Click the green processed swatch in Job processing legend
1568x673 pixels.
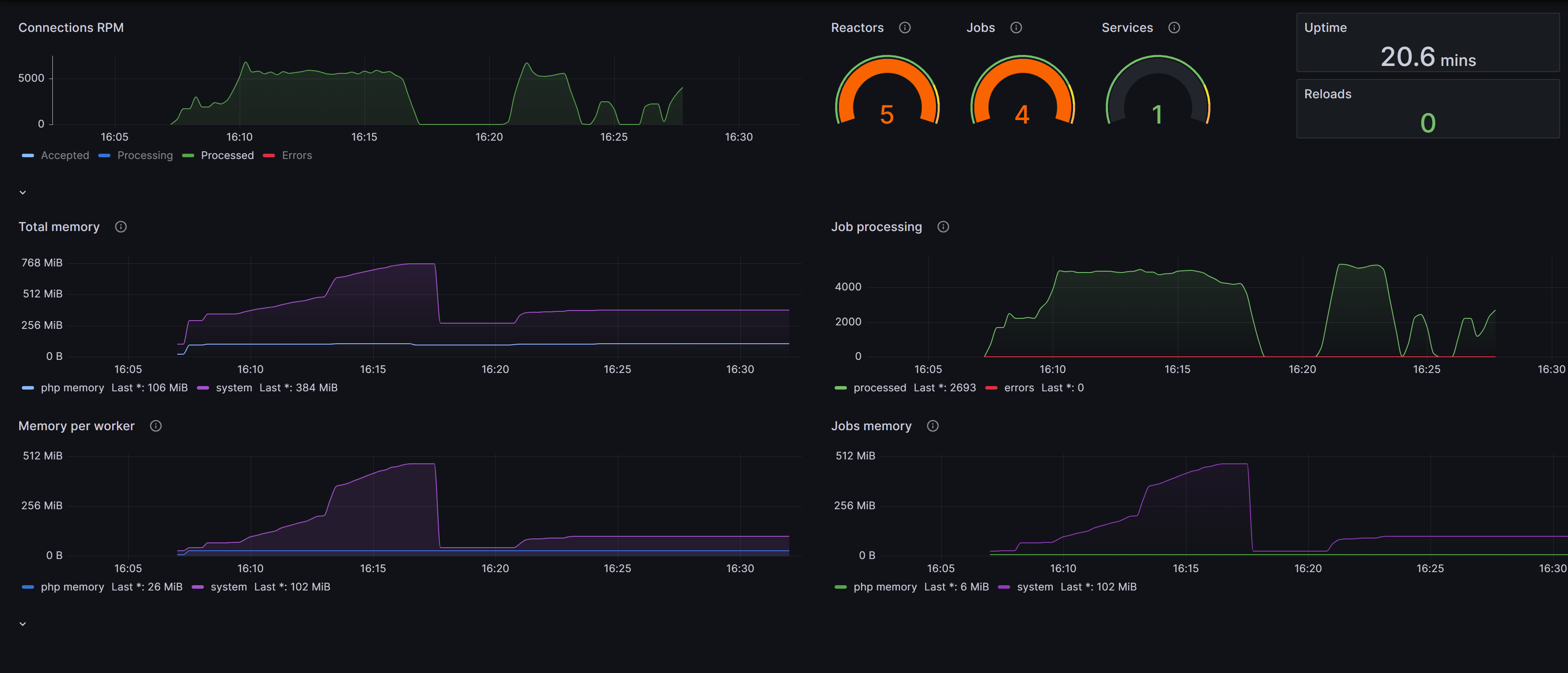coord(841,388)
